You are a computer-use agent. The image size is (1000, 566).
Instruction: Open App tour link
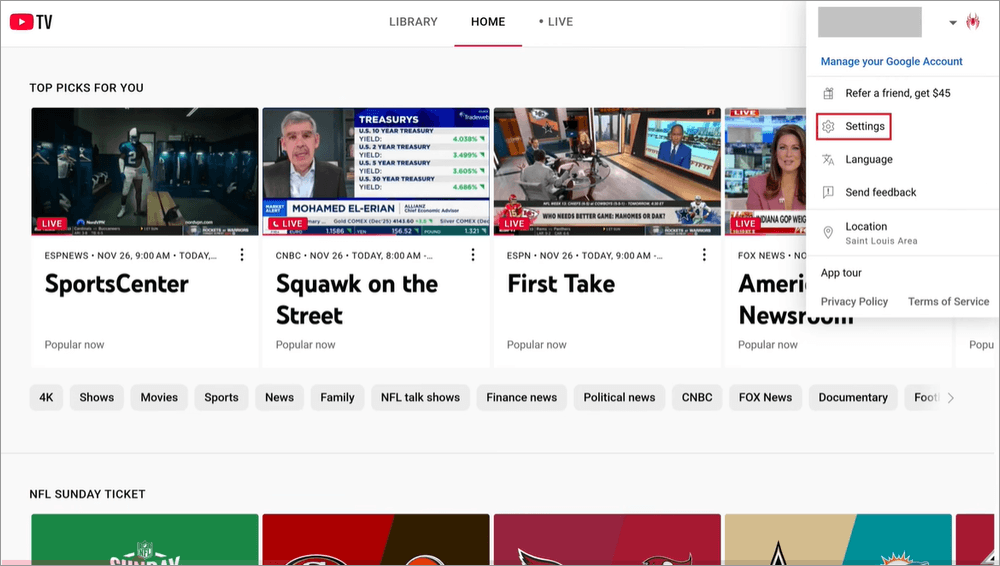click(841, 273)
